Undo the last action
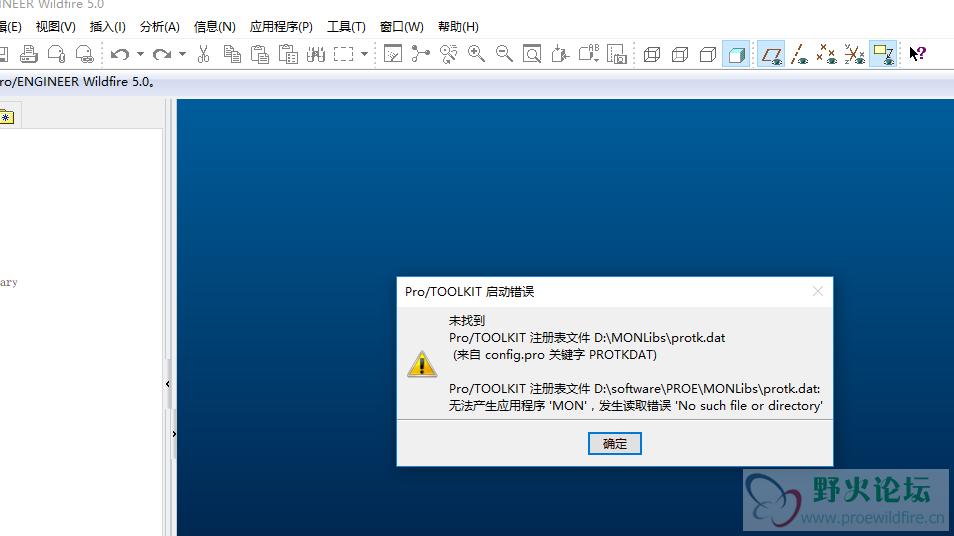954x536 pixels. point(120,54)
